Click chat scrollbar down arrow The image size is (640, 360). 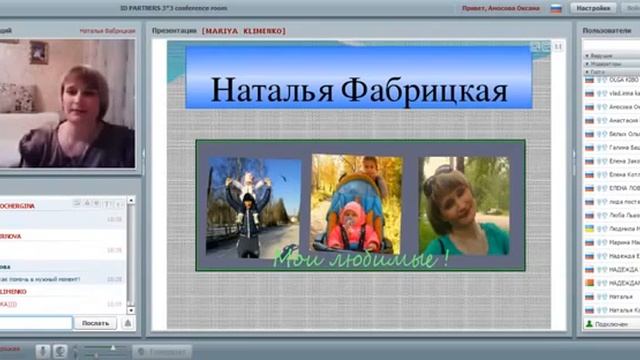[131, 310]
